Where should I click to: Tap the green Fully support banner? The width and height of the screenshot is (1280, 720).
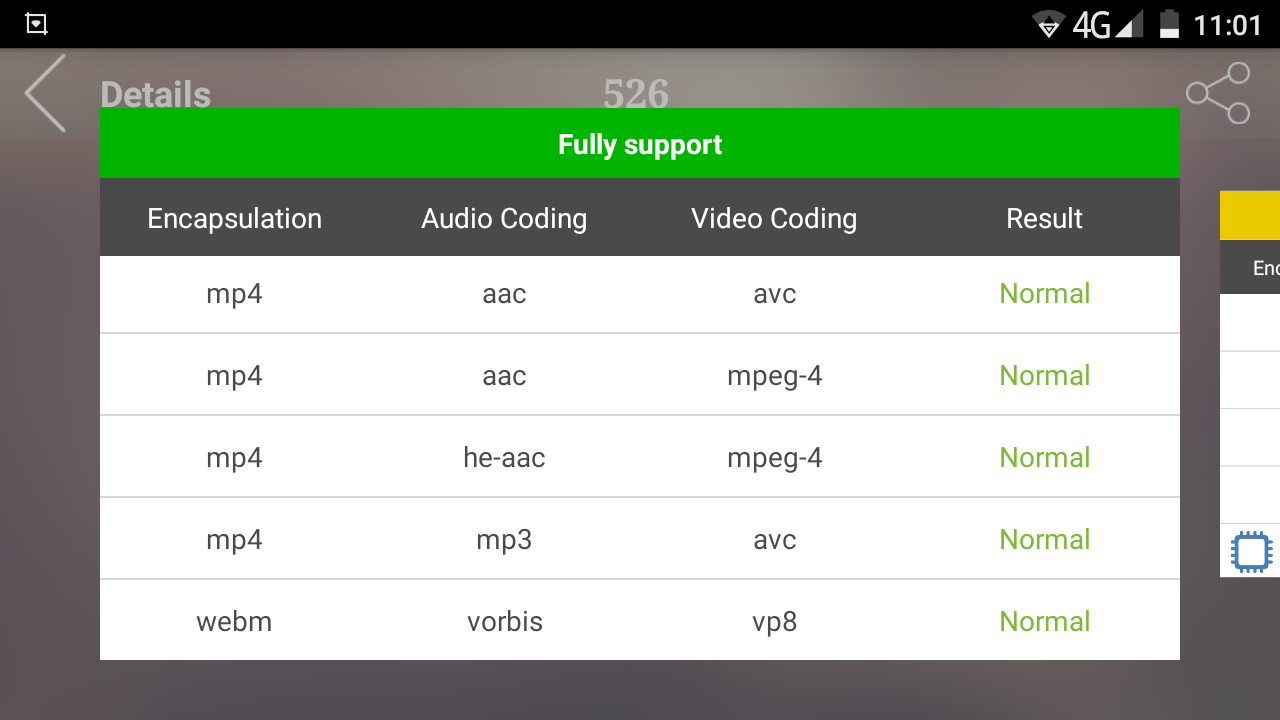(x=640, y=144)
